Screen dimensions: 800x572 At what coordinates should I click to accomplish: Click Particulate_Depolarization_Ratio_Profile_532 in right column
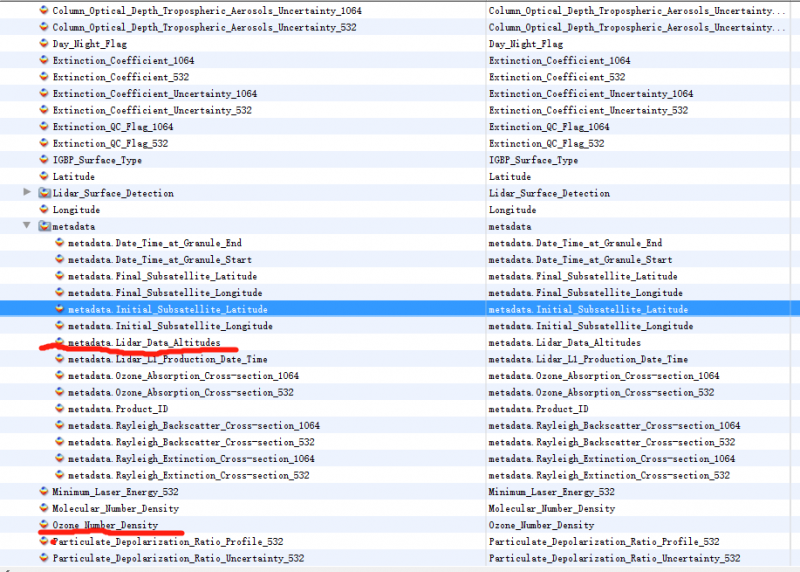click(x=604, y=542)
